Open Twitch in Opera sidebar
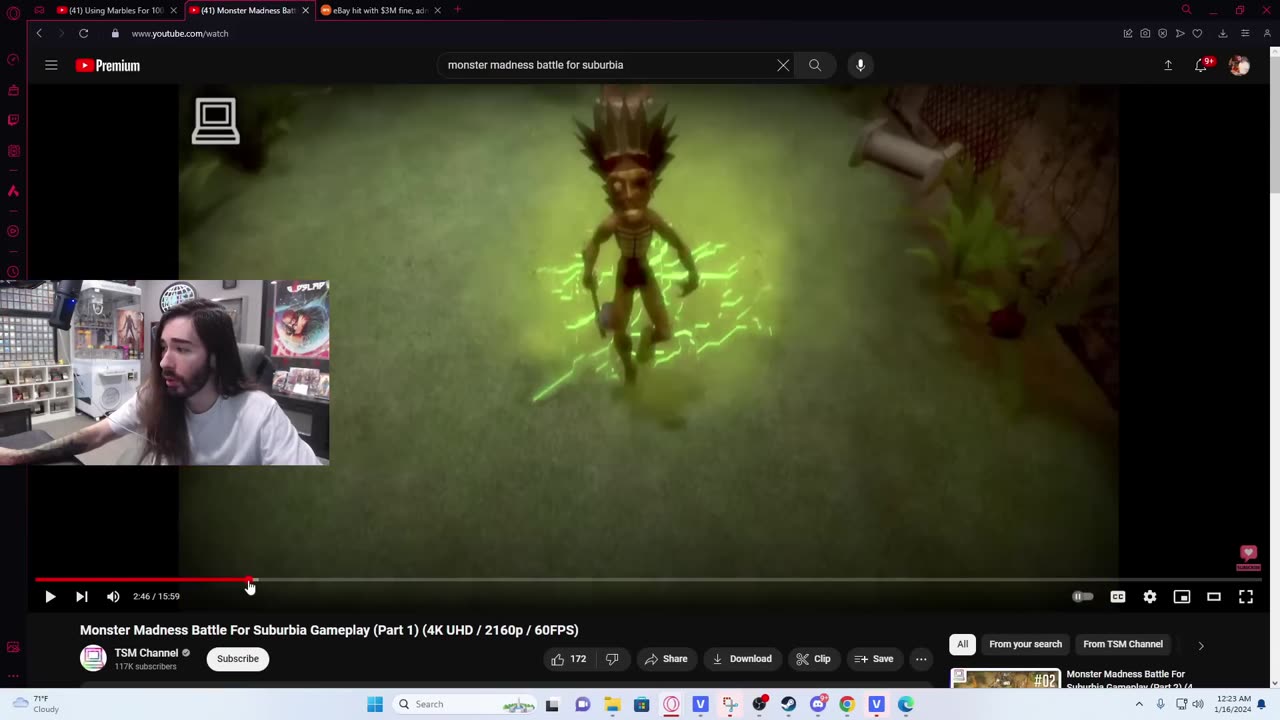Viewport: 1280px width, 720px height. (13, 120)
